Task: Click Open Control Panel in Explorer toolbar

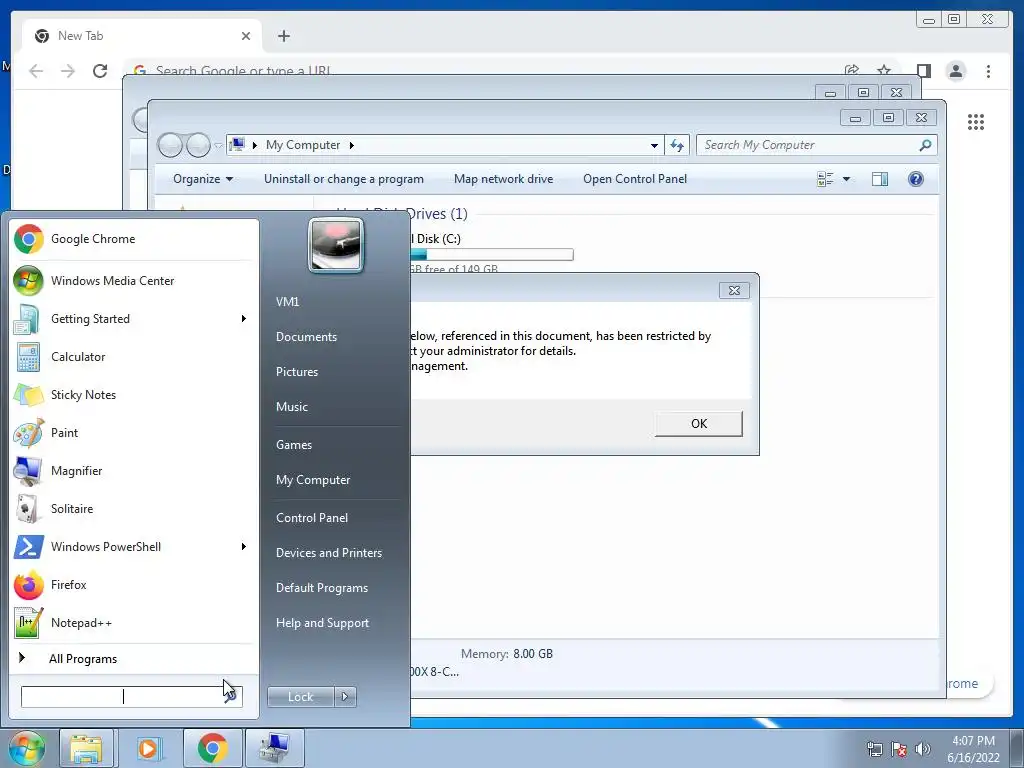Action: click(635, 179)
